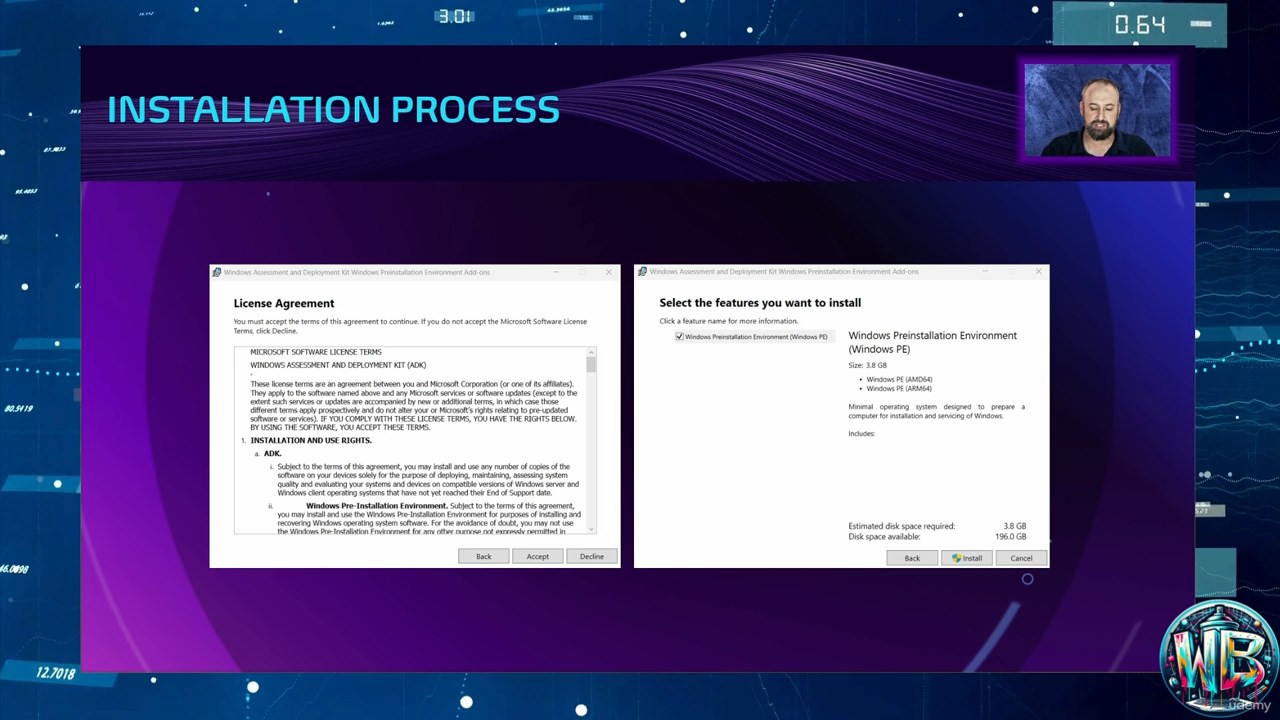Click the shield icon on Install button

click(956, 558)
